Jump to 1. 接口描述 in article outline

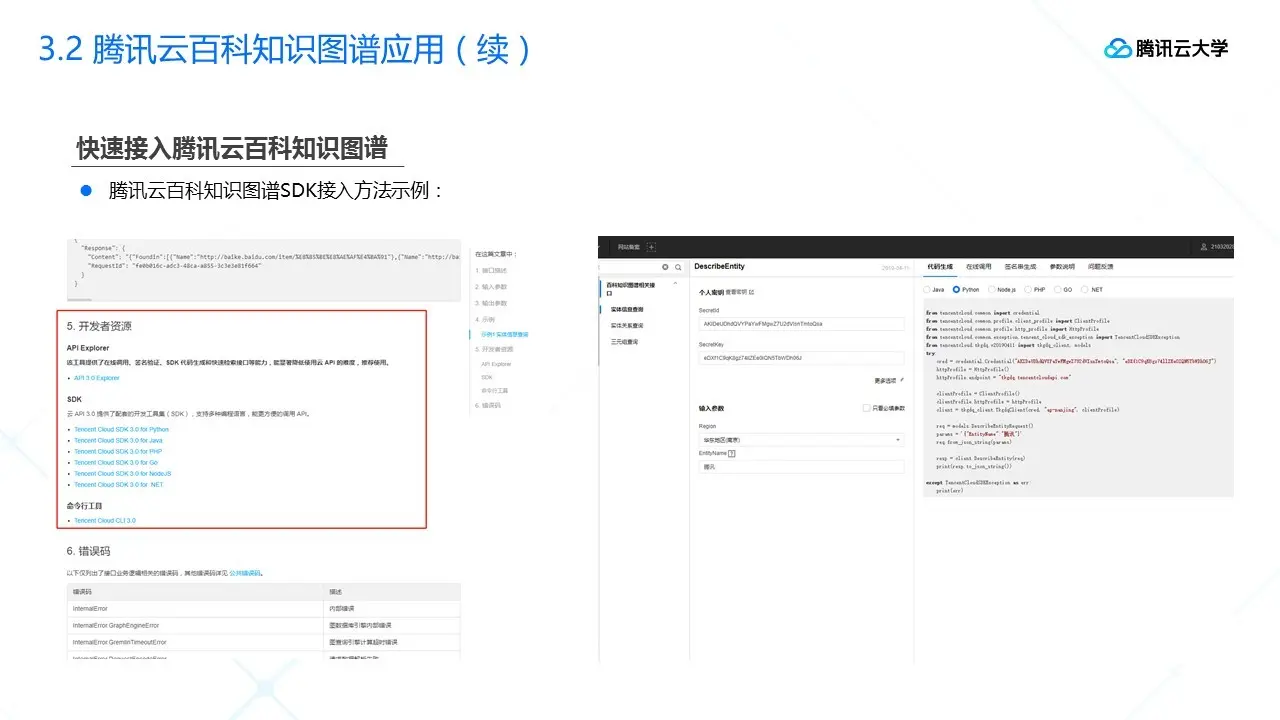(490, 270)
